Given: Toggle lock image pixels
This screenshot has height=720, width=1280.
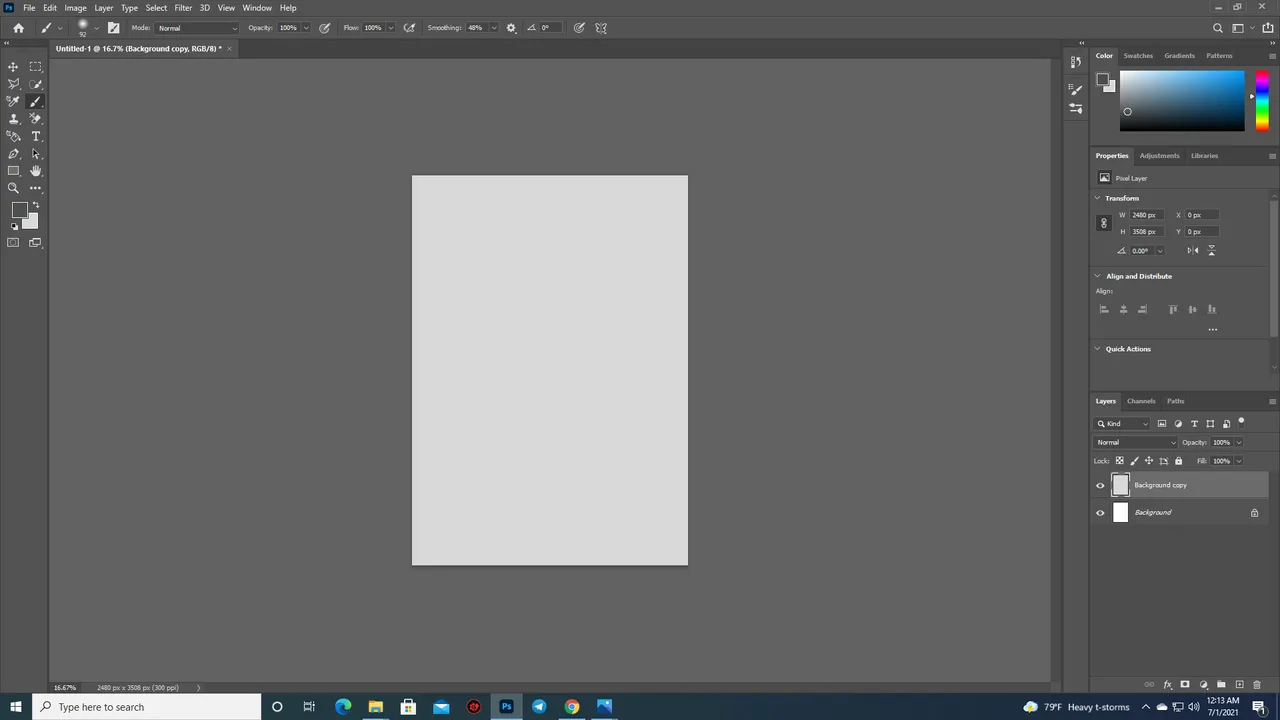Looking at the screenshot, I should click(x=1134, y=461).
